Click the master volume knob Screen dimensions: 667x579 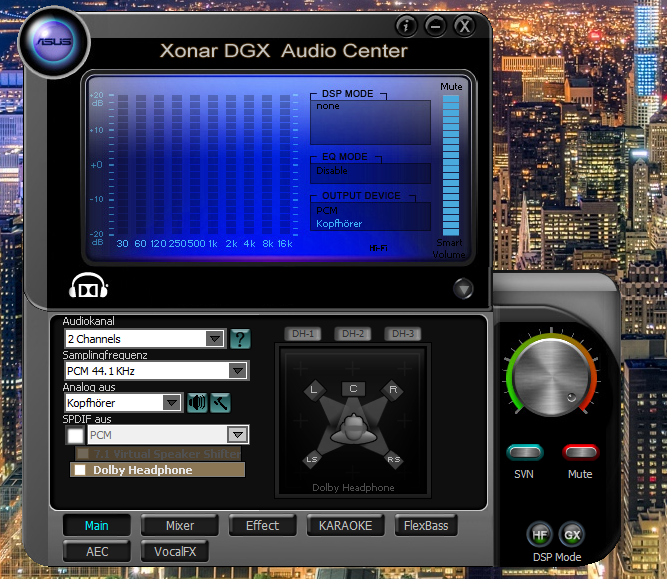(x=551, y=377)
